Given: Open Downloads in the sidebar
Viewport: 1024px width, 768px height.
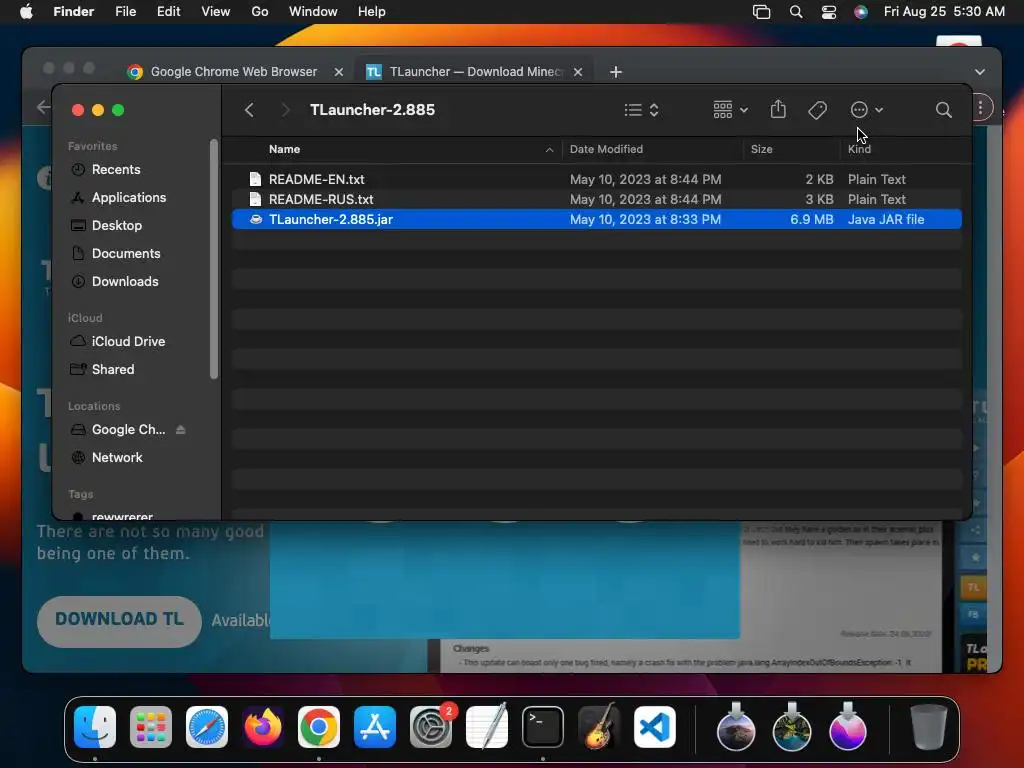Looking at the screenshot, I should pos(125,282).
